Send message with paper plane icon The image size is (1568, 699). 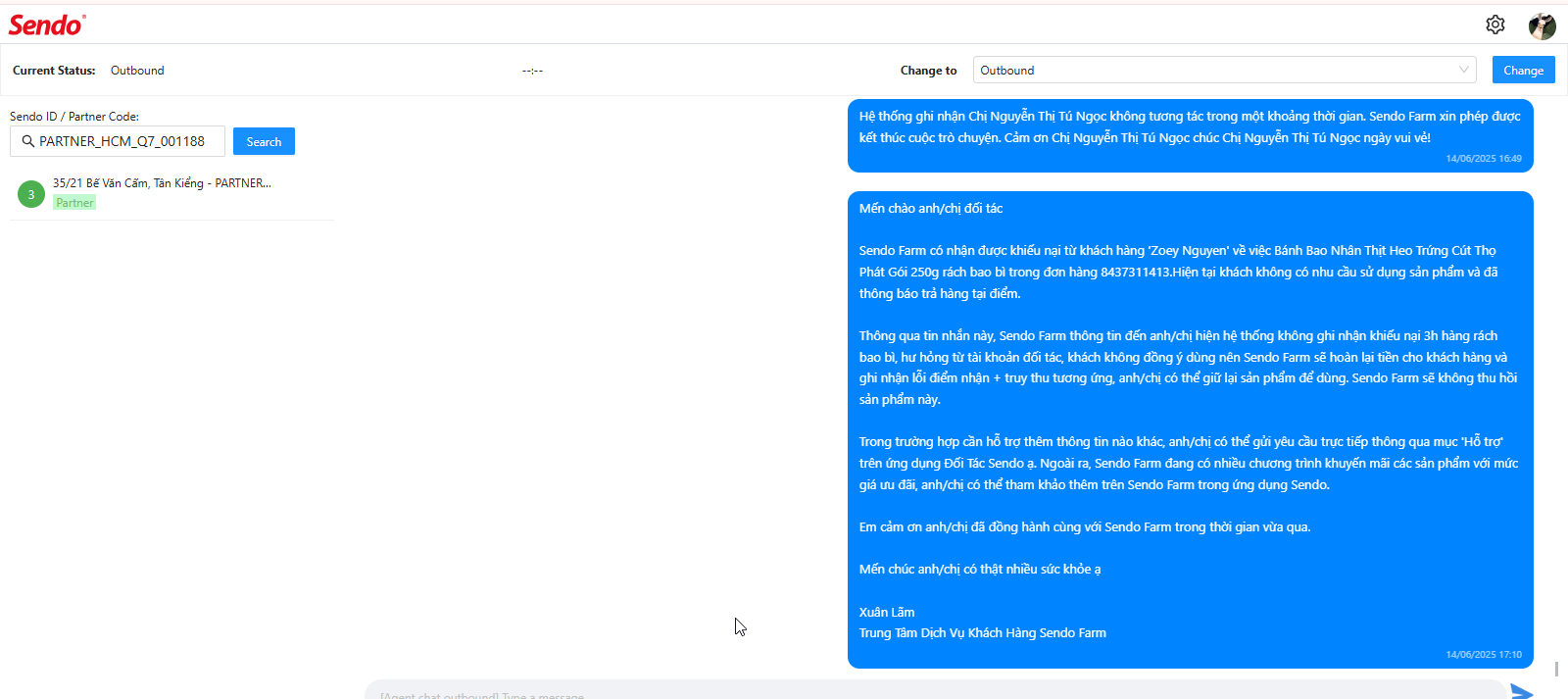(1522, 691)
